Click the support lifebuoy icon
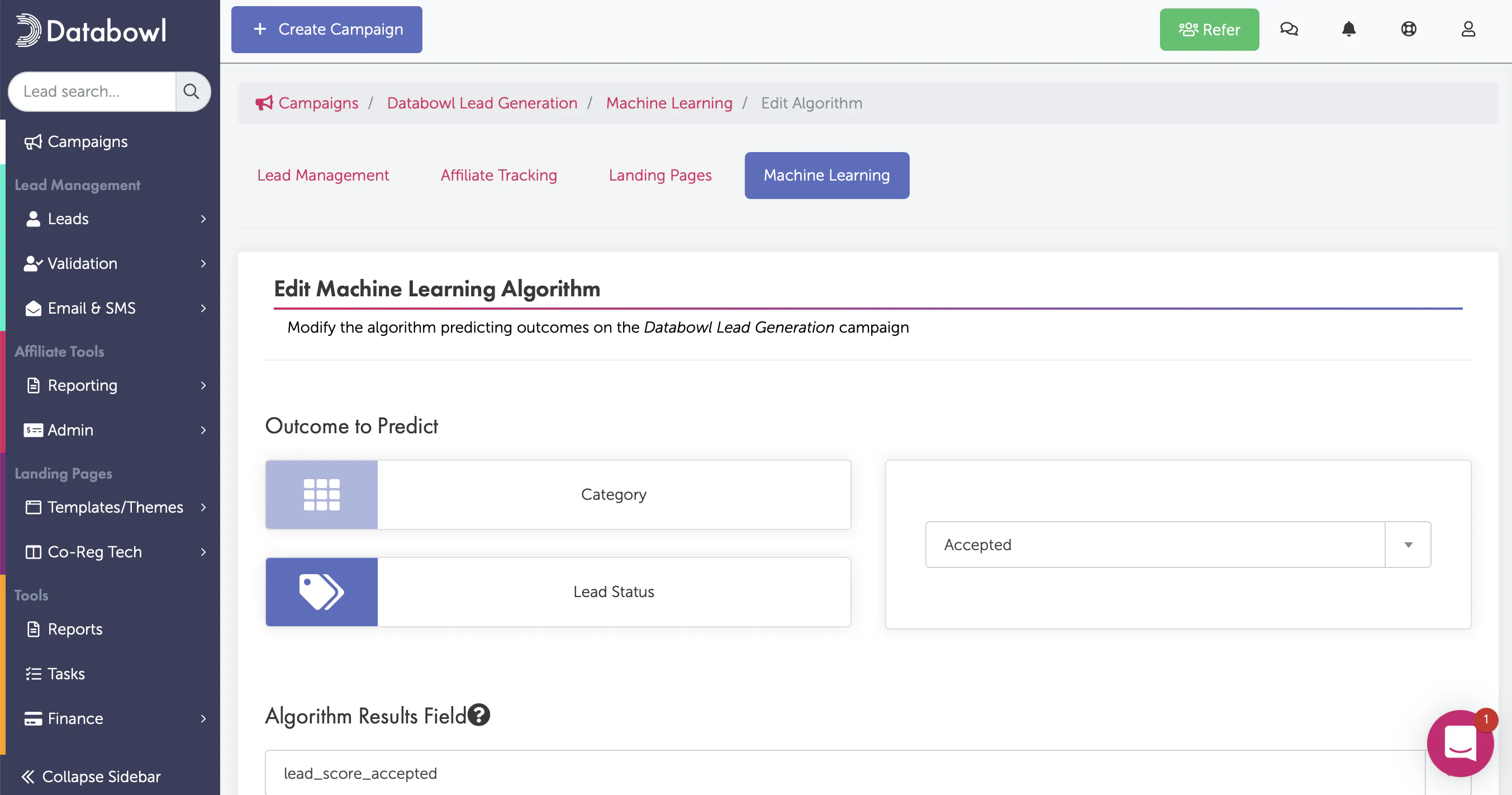Screen dimensions: 1512x795 tap(1409, 30)
